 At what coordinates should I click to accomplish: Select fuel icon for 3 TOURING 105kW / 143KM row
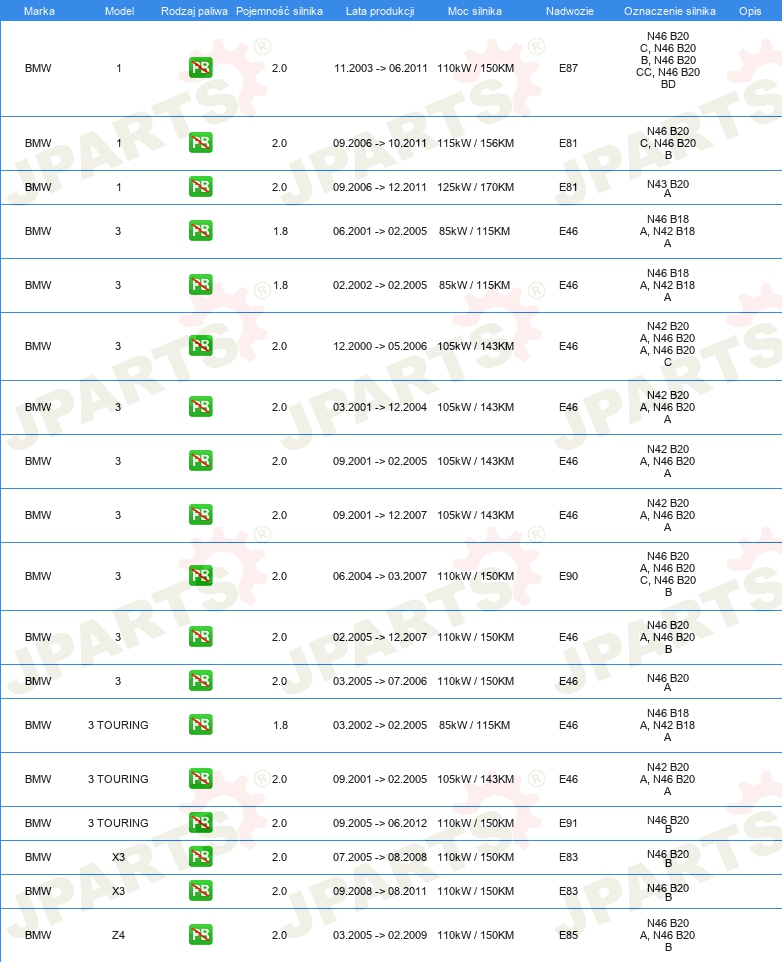click(201, 779)
